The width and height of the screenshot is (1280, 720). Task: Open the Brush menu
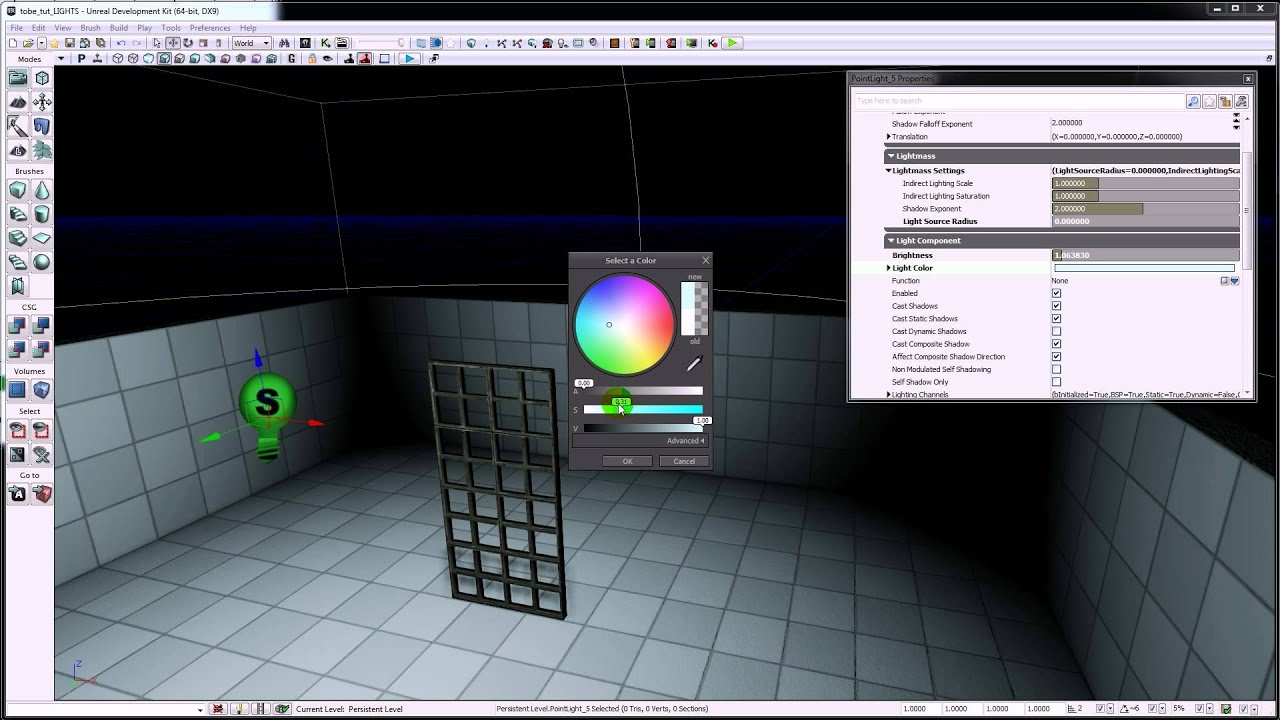pyautogui.click(x=90, y=28)
